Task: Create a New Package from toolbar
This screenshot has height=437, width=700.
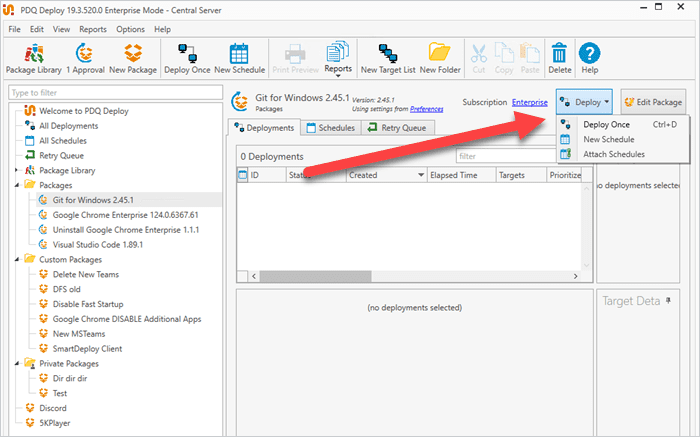Action: click(x=133, y=58)
